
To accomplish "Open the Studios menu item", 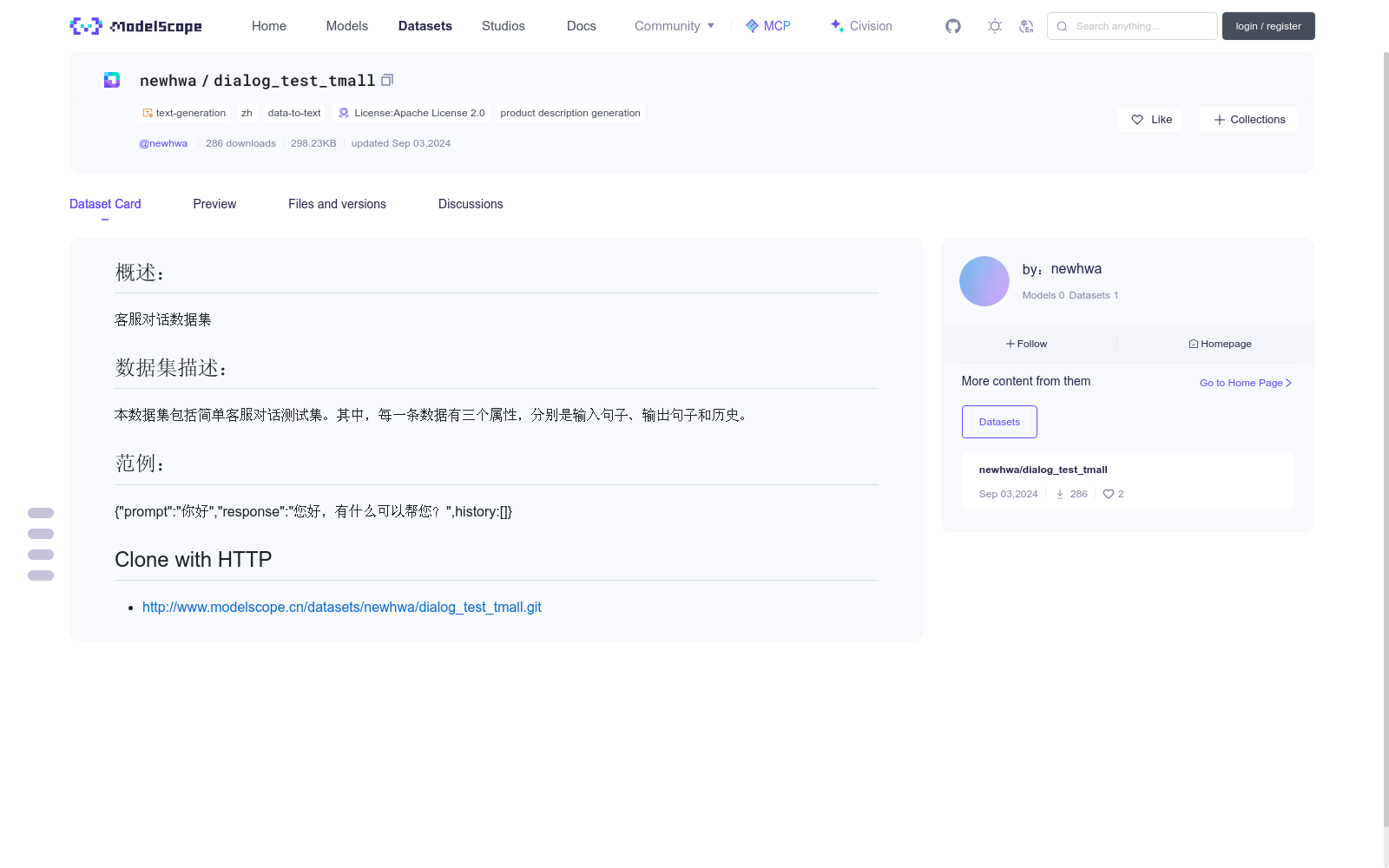I will [x=504, y=26].
